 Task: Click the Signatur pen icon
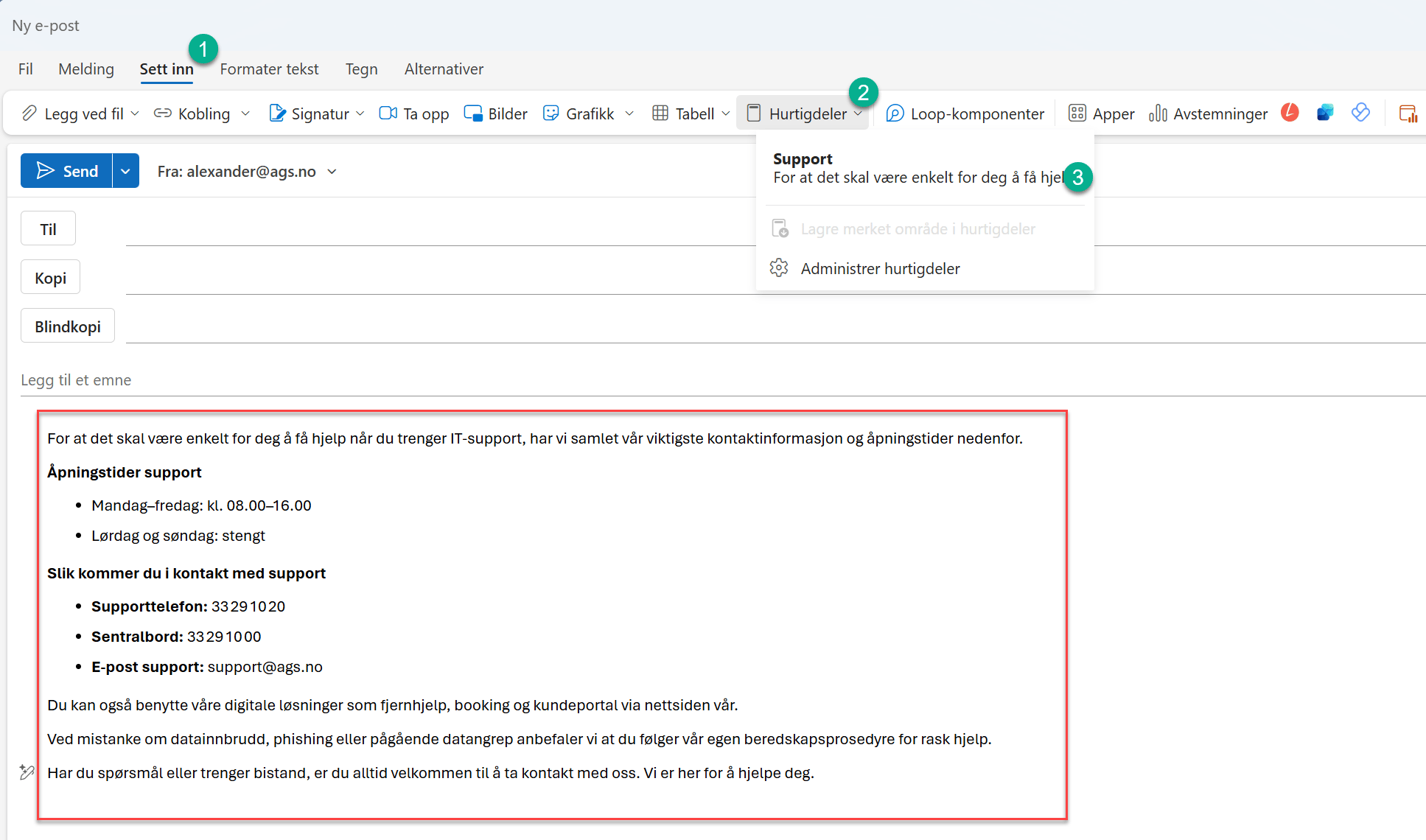click(x=277, y=113)
